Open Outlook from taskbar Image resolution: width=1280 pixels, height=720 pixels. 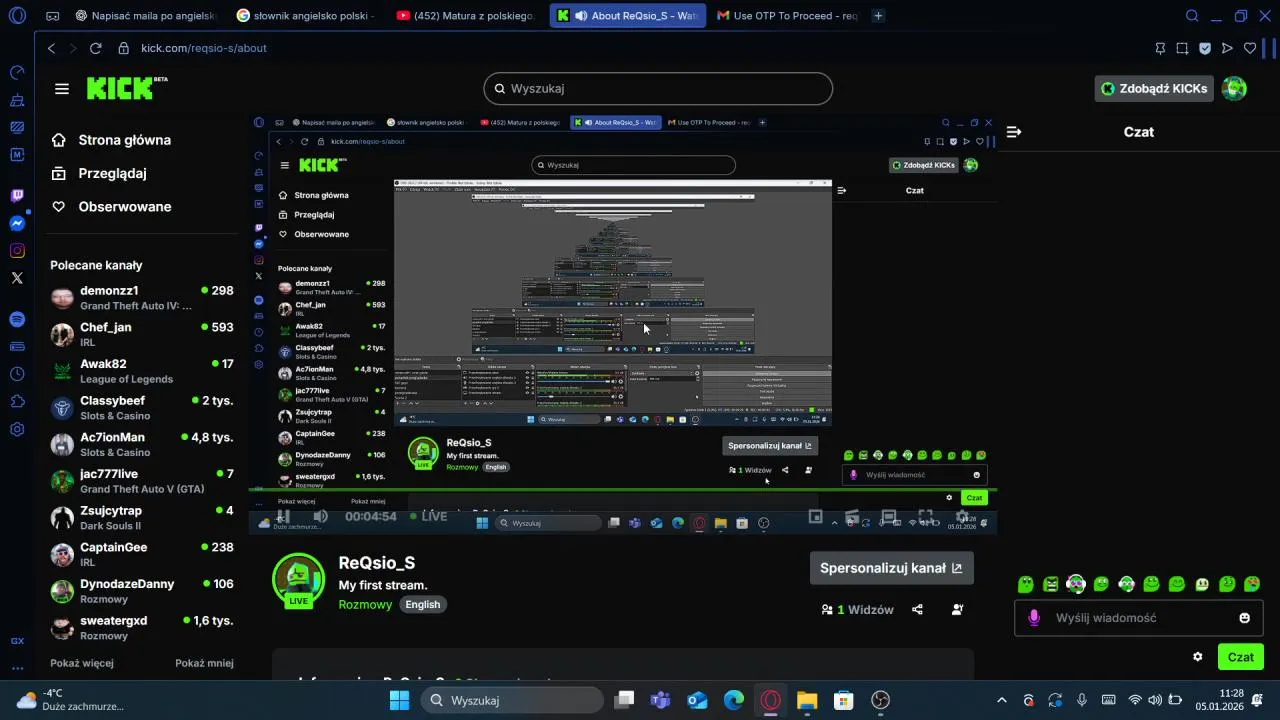698,700
